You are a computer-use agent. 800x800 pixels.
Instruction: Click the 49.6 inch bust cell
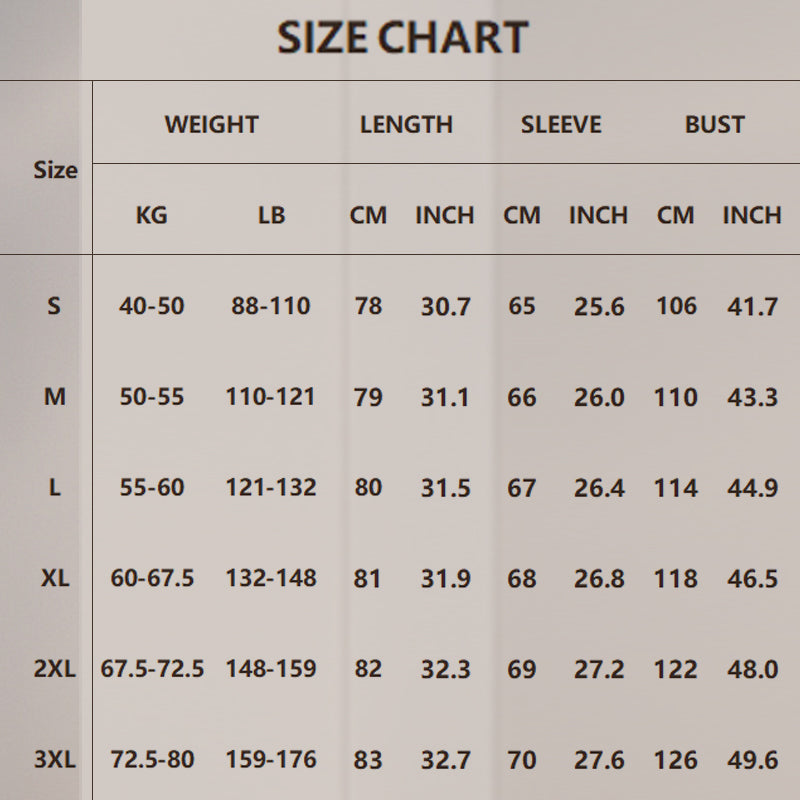click(x=752, y=760)
